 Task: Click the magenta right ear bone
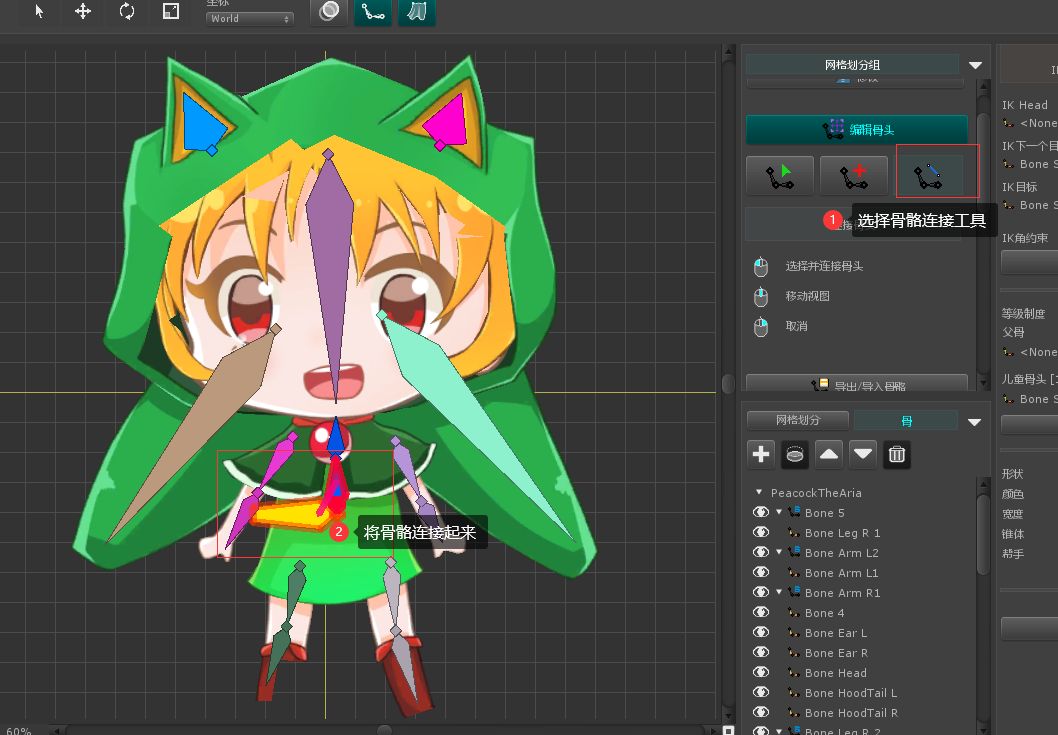(450, 125)
